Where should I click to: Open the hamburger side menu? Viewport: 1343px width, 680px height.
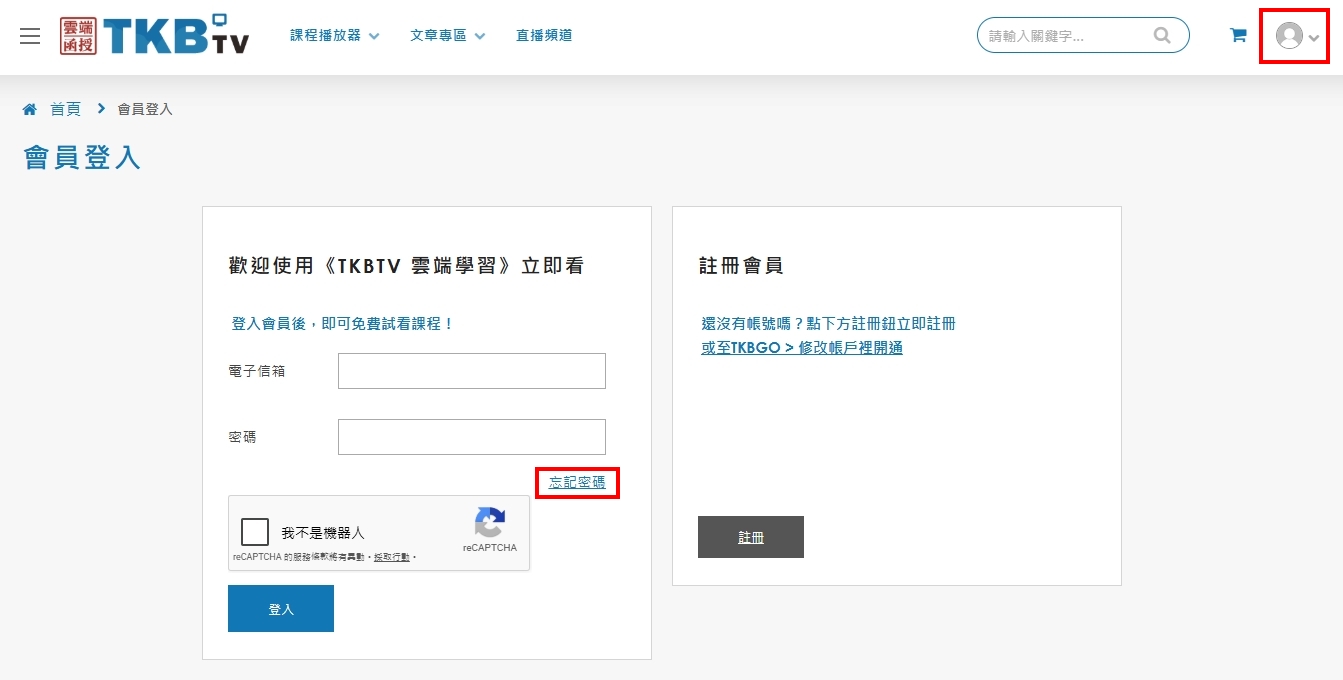tap(30, 36)
